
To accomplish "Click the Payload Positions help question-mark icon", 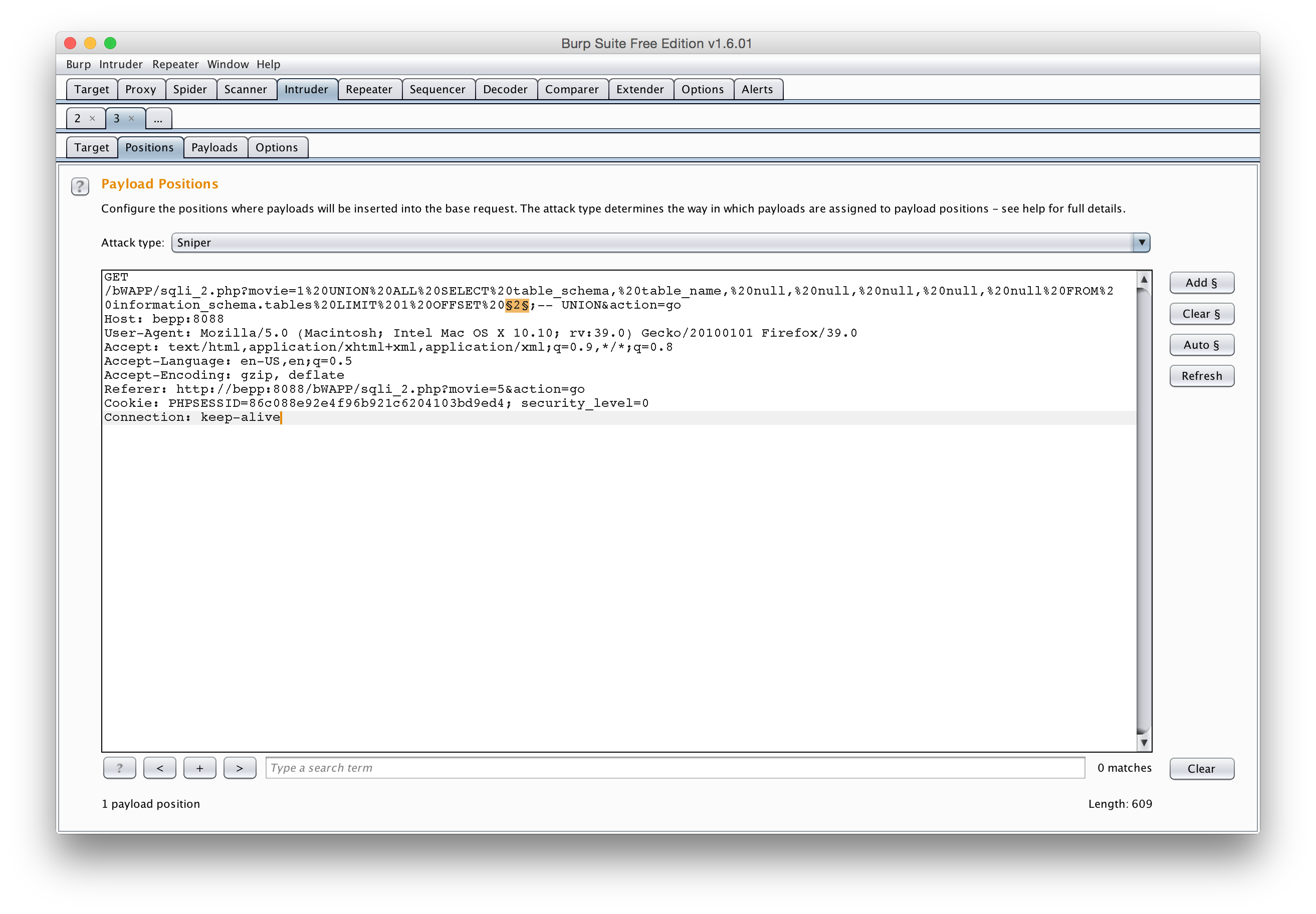I will coord(80,186).
